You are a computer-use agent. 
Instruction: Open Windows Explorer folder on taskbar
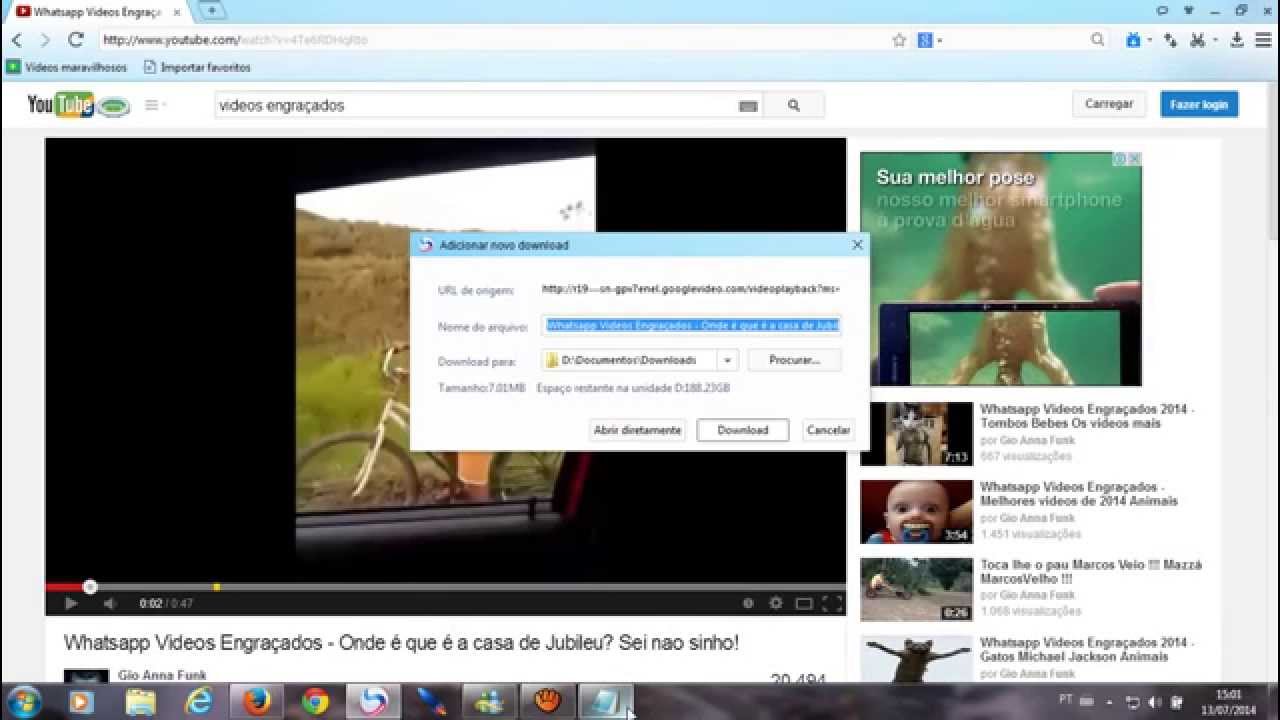tap(140, 702)
